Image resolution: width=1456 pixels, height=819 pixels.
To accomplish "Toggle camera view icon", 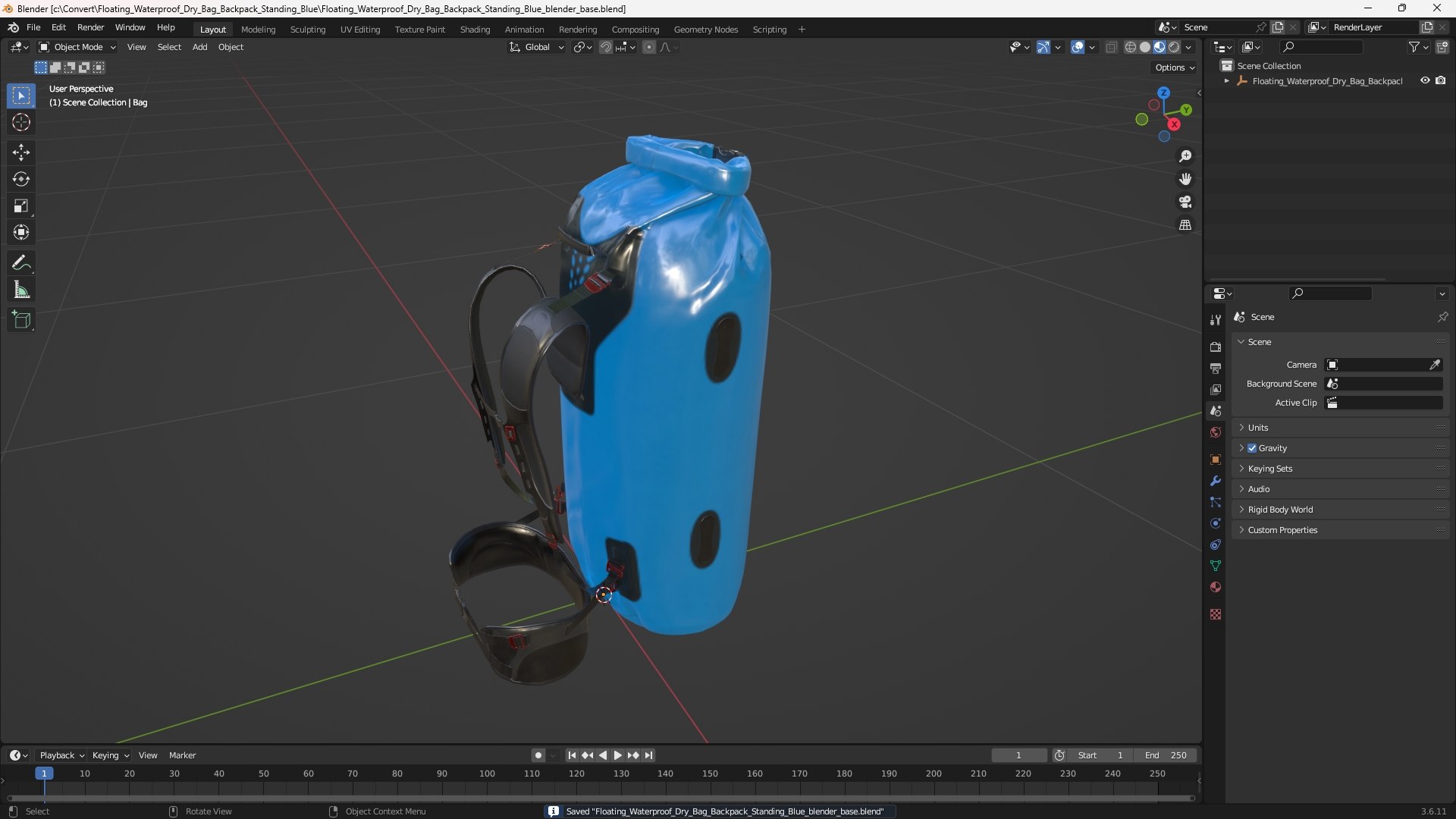I will click(1185, 202).
